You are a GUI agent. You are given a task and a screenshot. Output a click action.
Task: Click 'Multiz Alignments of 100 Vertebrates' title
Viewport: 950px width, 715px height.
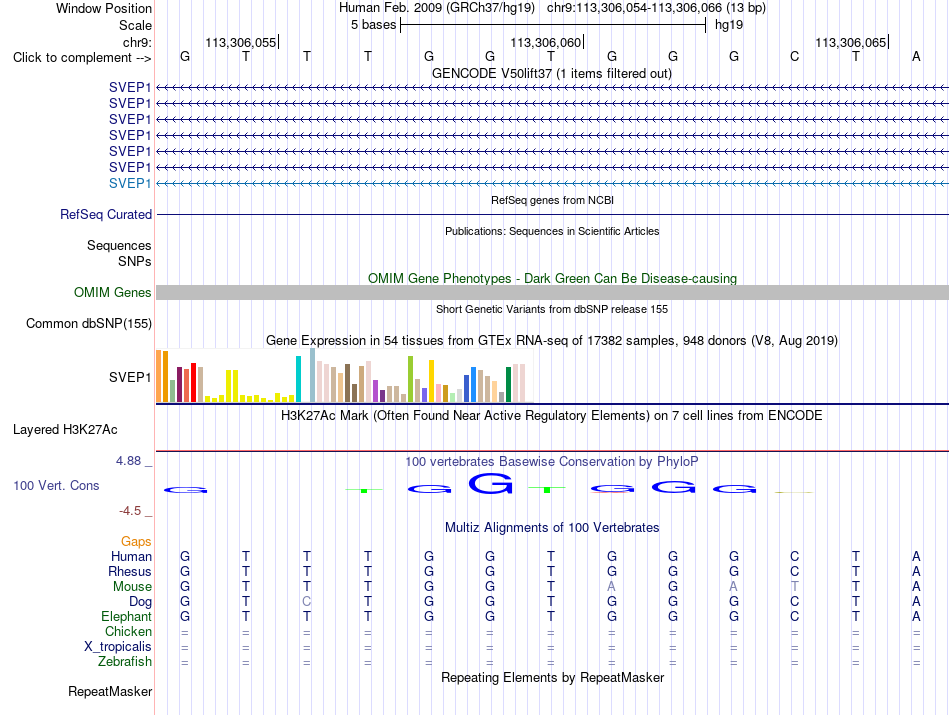pyautogui.click(x=552, y=528)
